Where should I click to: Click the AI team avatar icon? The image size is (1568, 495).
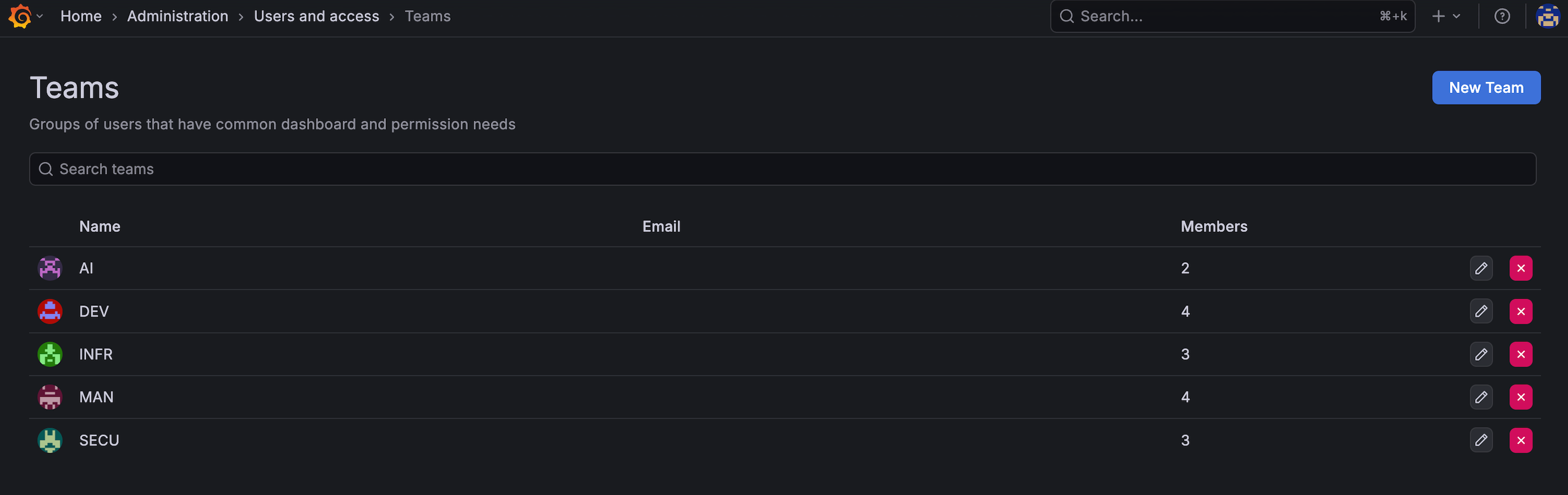(x=49, y=268)
